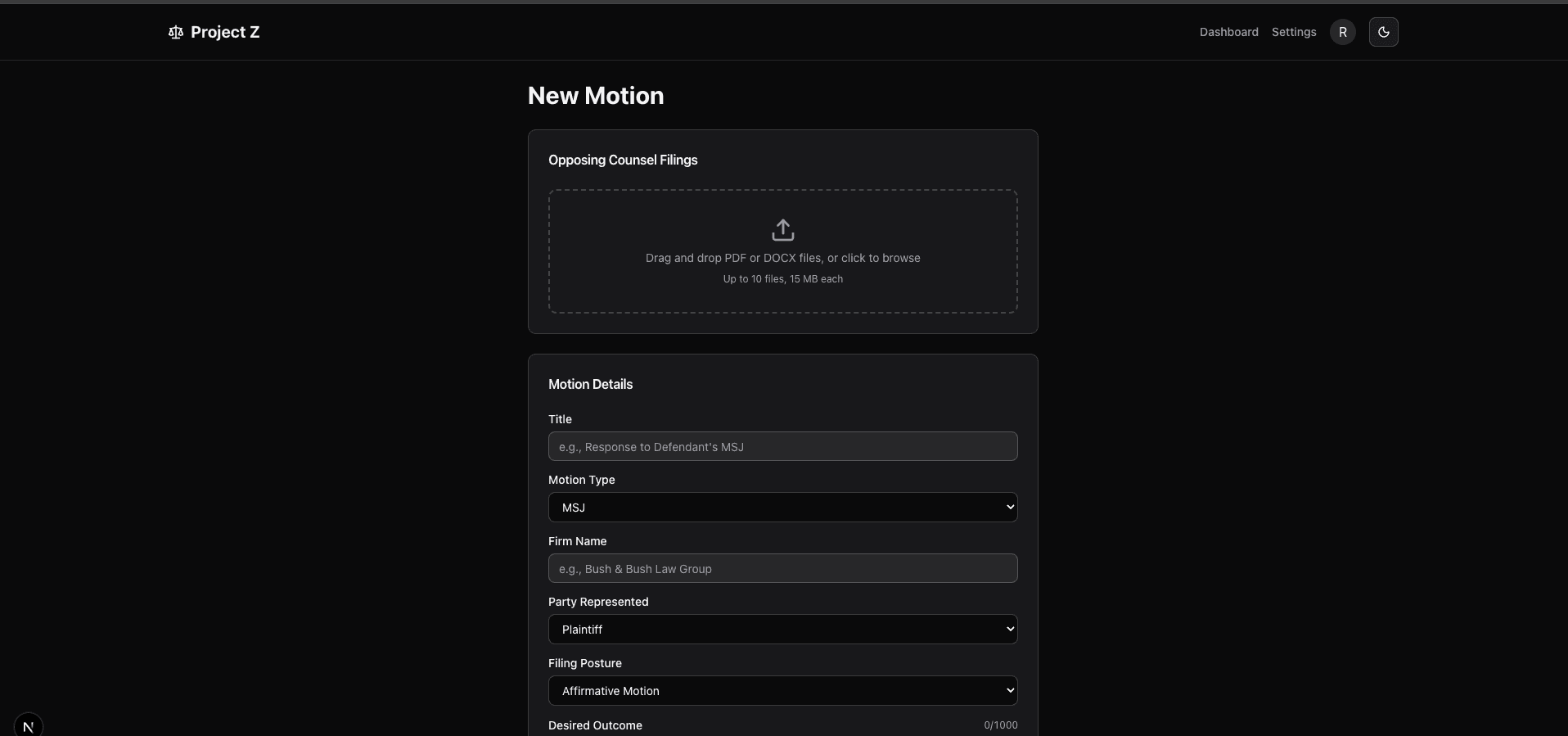
Task: Toggle dark mode with moon icon
Action: pos(1383,32)
